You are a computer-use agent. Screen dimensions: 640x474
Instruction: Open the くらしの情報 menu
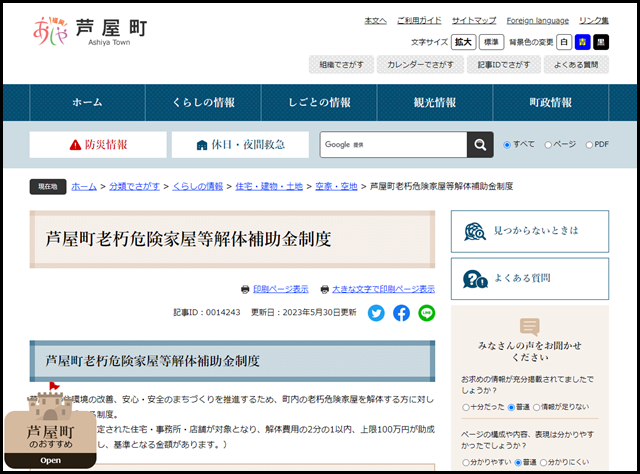pos(203,102)
